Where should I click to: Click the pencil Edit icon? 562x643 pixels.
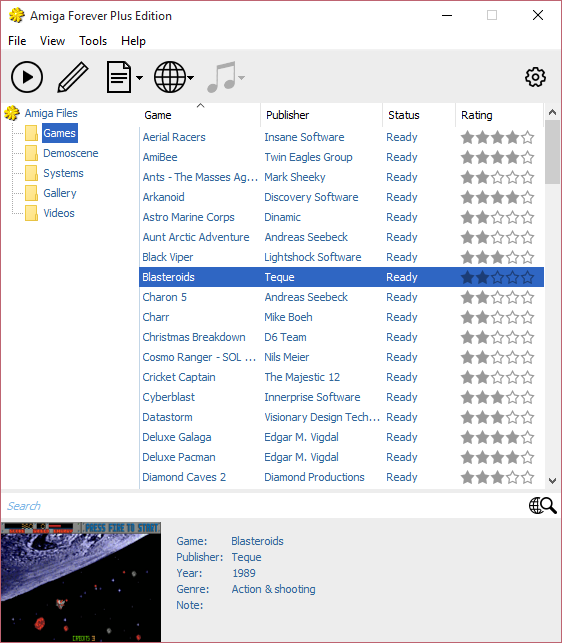[x=73, y=77]
